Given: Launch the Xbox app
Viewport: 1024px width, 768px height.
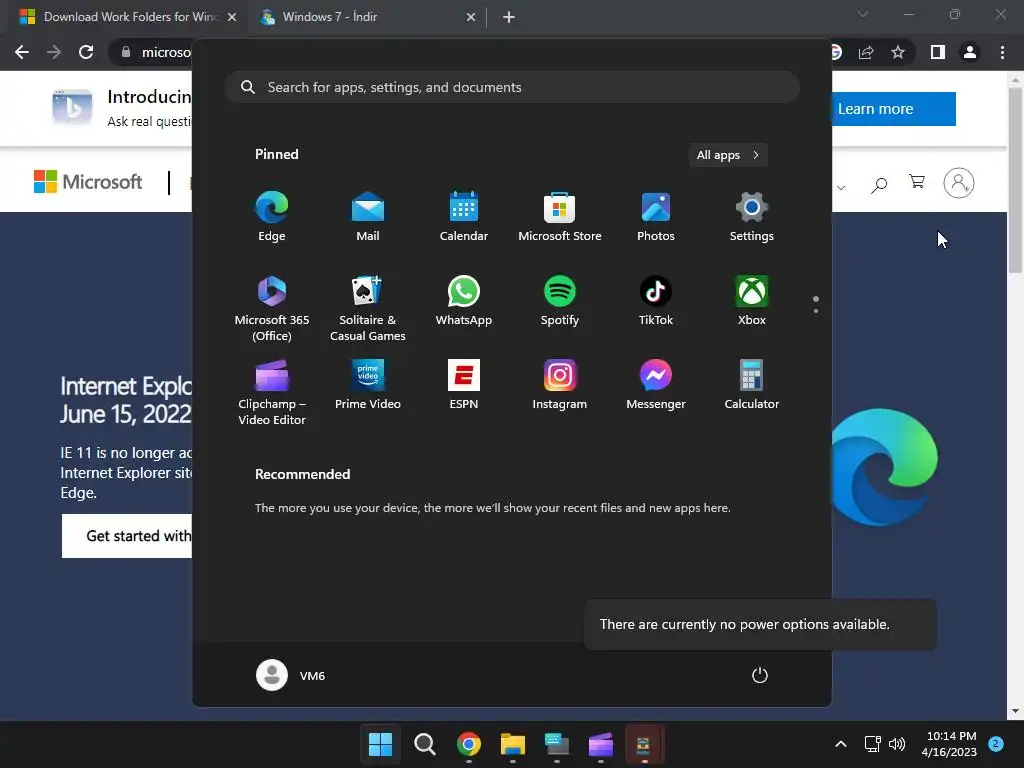Looking at the screenshot, I should pyautogui.click(x=752, y=301).
